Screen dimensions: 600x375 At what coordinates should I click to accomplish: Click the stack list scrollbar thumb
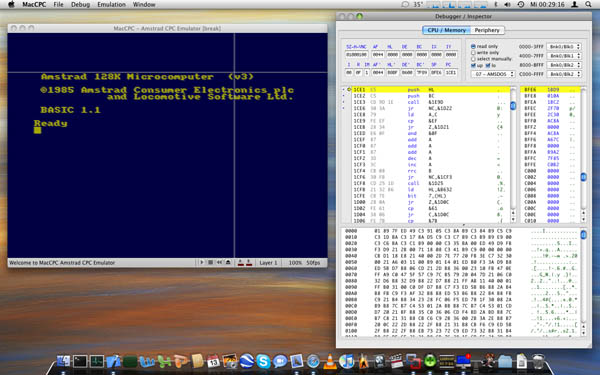pos(584,177)
